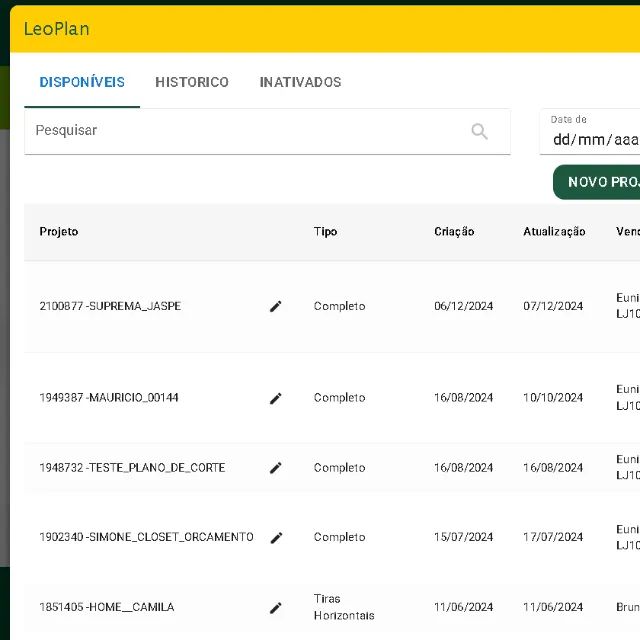Edit the 1949387-MAURICIO_00144 project name
Screen dimensions: 640x640
click(x=276, y=398)
